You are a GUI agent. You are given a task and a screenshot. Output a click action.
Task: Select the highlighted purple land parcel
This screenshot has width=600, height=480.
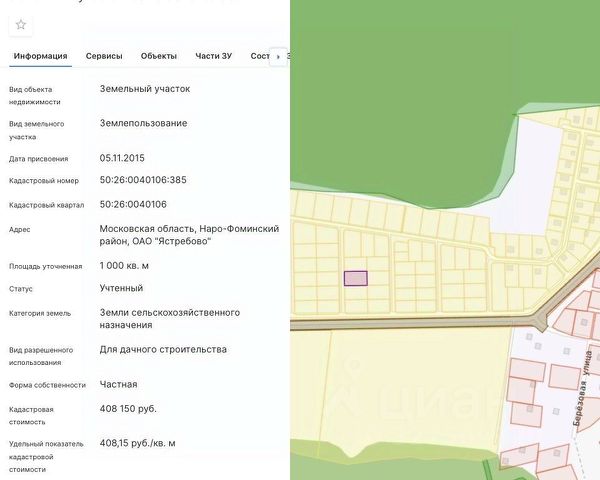356,278
